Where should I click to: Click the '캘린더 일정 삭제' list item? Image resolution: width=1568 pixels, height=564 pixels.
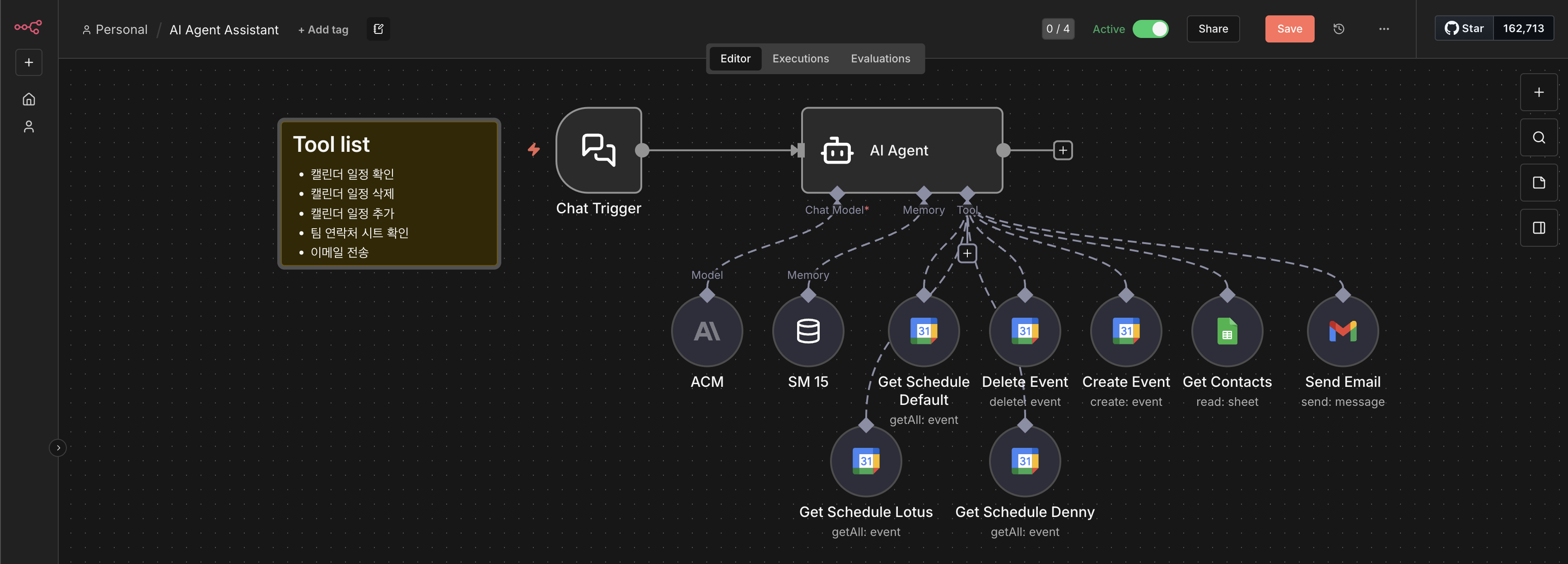pyautogui.click(x=352, y=194)
